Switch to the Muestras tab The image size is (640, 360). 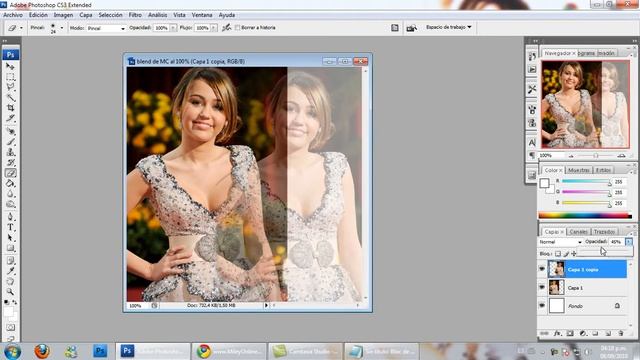pyautogui.click(x=579, y=170)
